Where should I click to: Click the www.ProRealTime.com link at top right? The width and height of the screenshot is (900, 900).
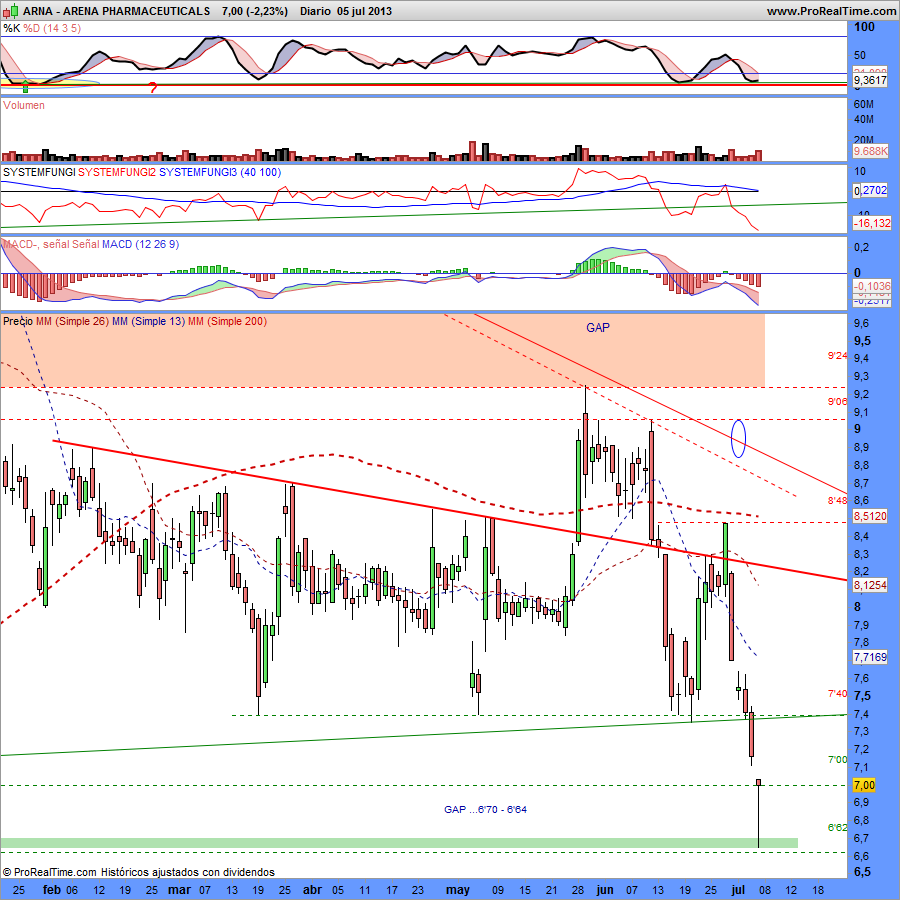[831, 11]
